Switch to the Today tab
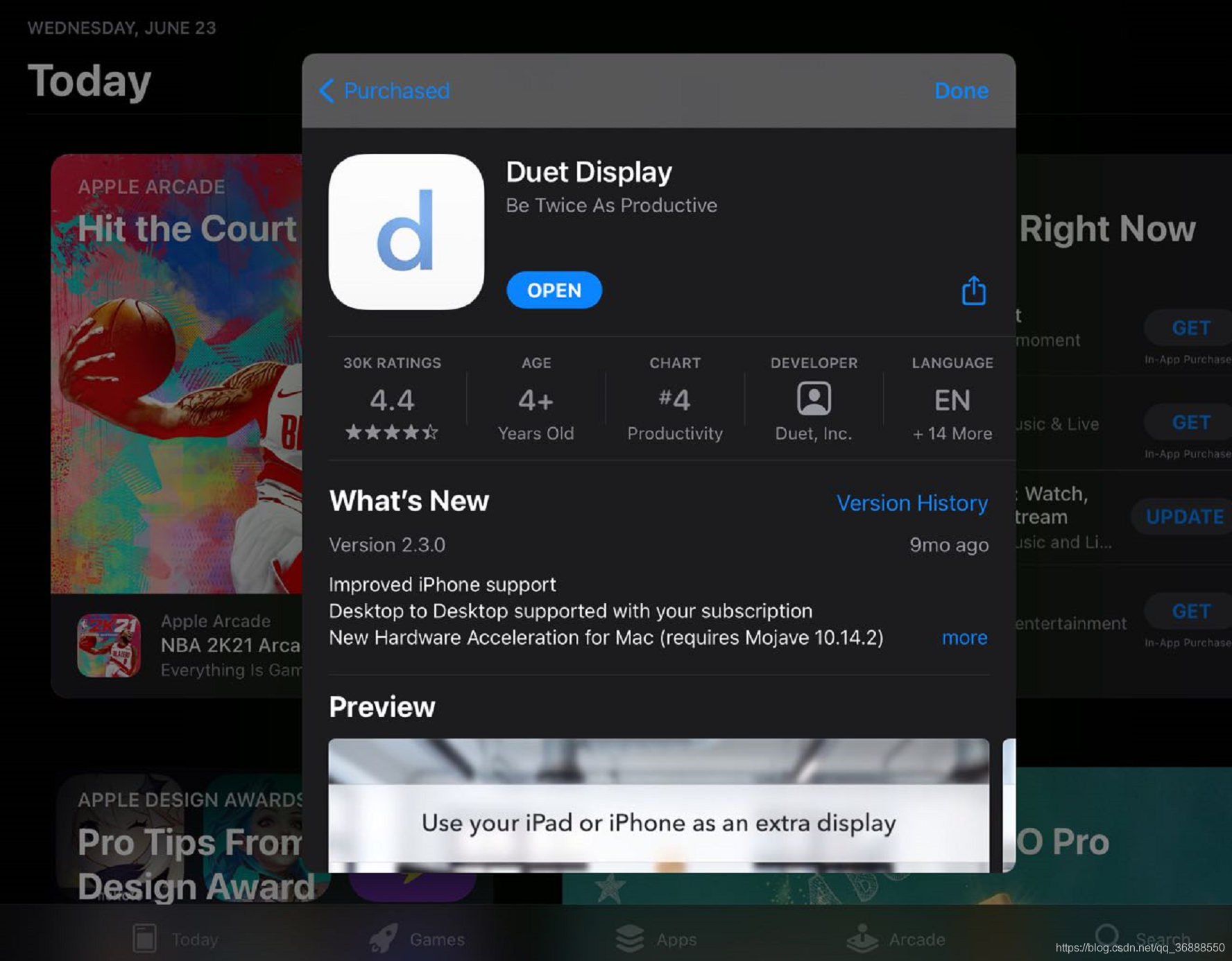The height and width of the screenshot is (961, 1232). [175, 939]
